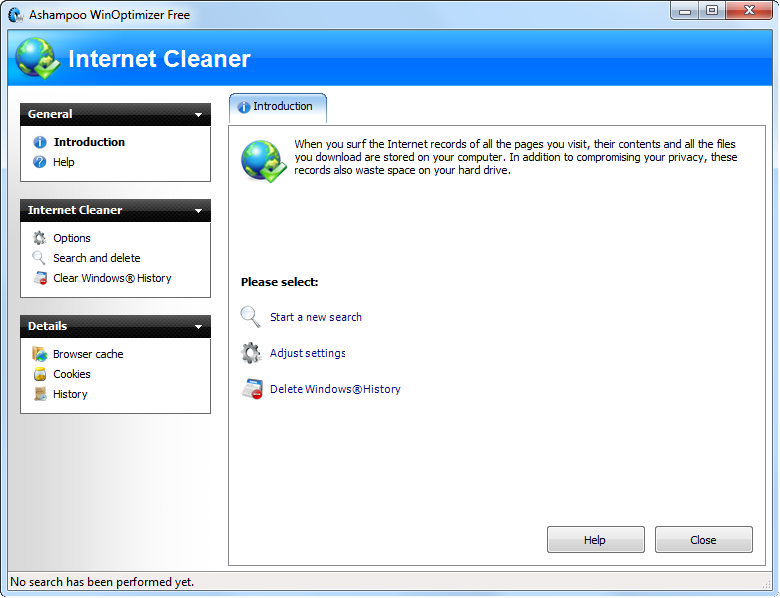This screenshot has height=598, width=780.
Task: Click the Cookies jar icon
Action: (40, 374)
